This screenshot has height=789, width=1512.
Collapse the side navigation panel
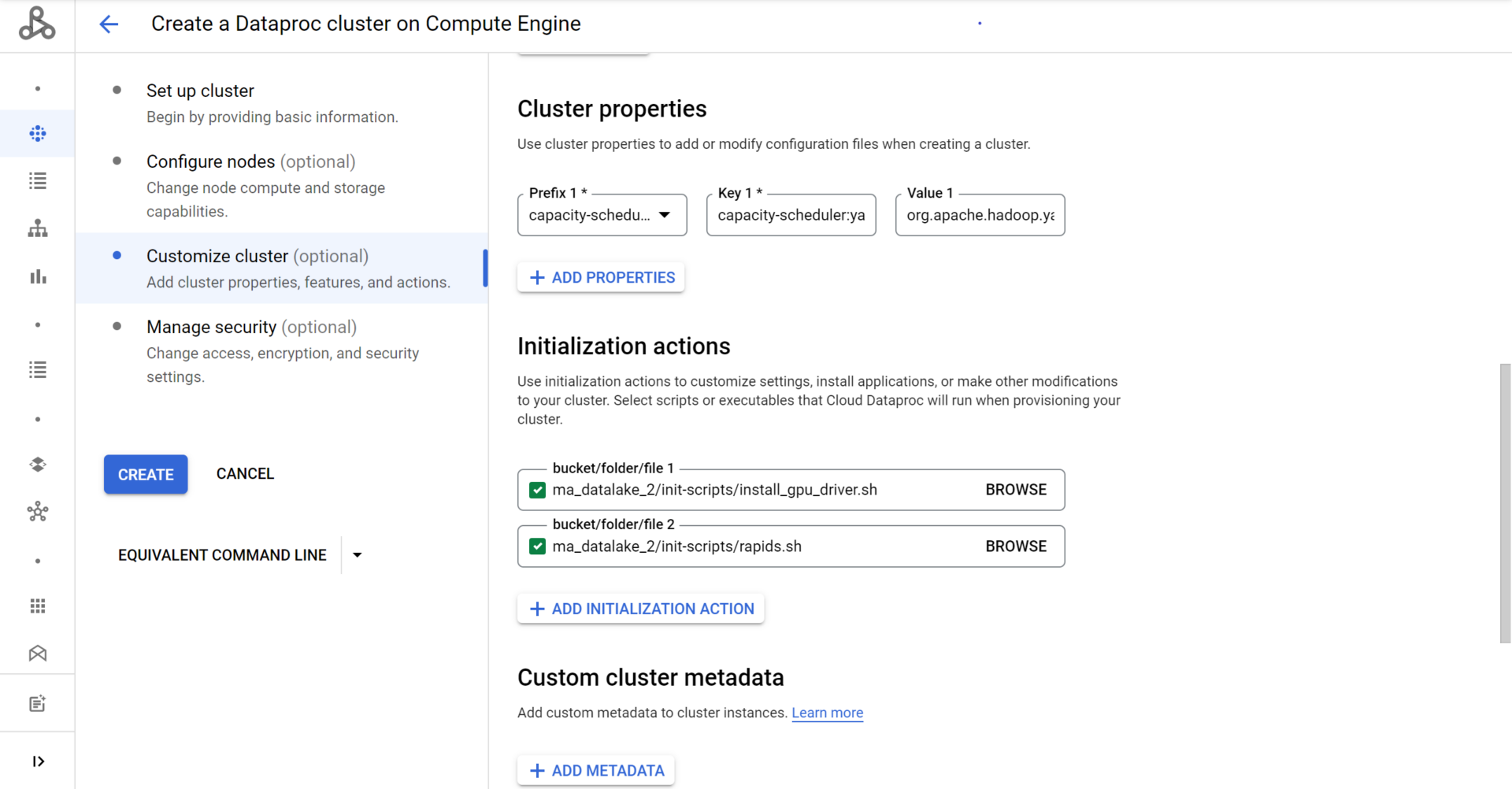37,761
